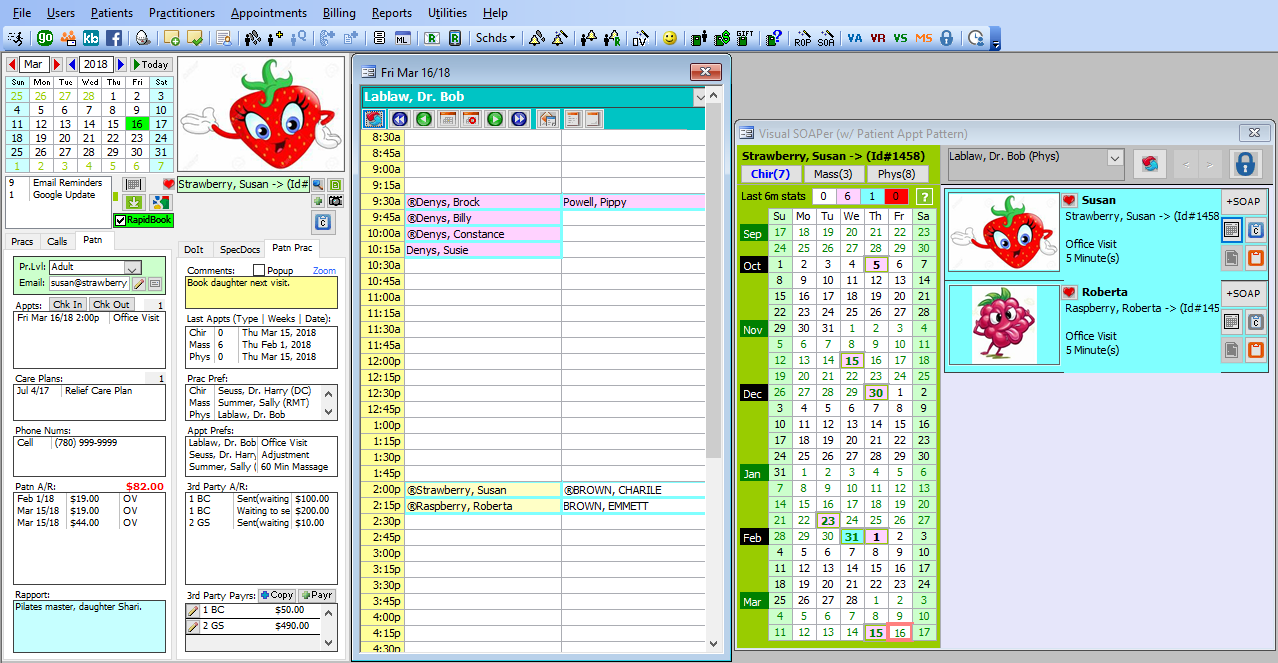Click the yellow smiley face toolbar icon
The height and width of the screenshot is (663, 1278).
670,38
